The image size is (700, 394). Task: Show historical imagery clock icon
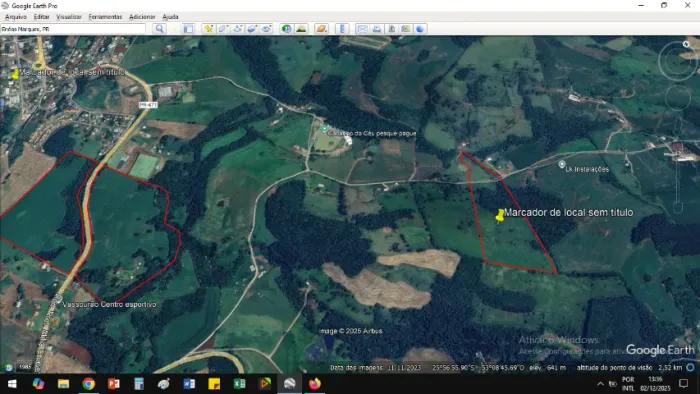pyautogui.click(x=287, y=29)
